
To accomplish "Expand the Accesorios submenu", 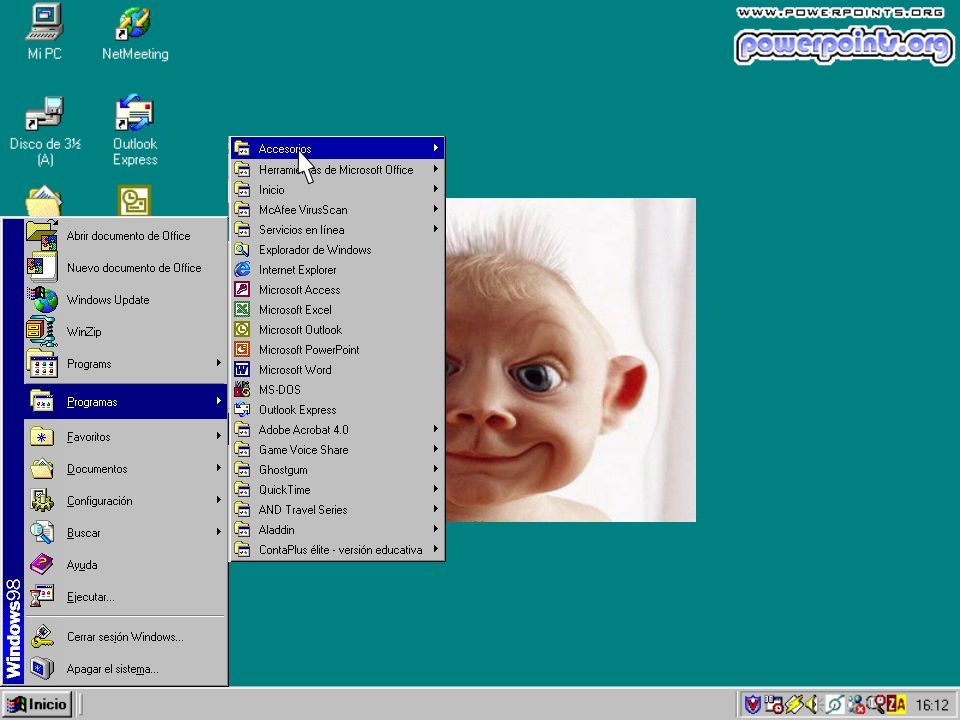I will click(x=337, y=148).
